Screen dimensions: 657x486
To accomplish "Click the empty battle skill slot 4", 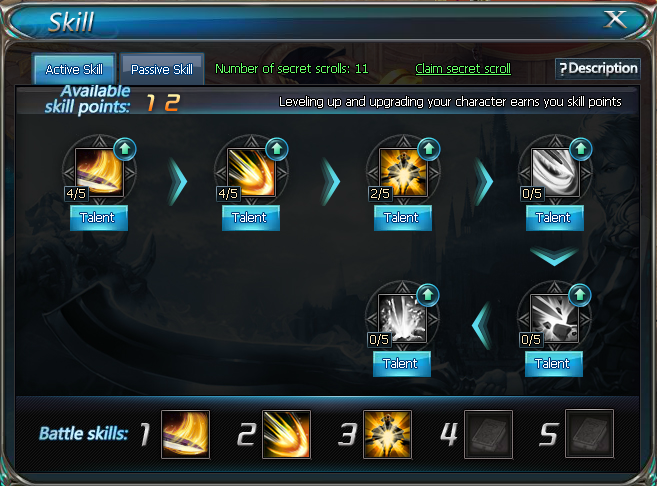I will click(x=489, y=434).
